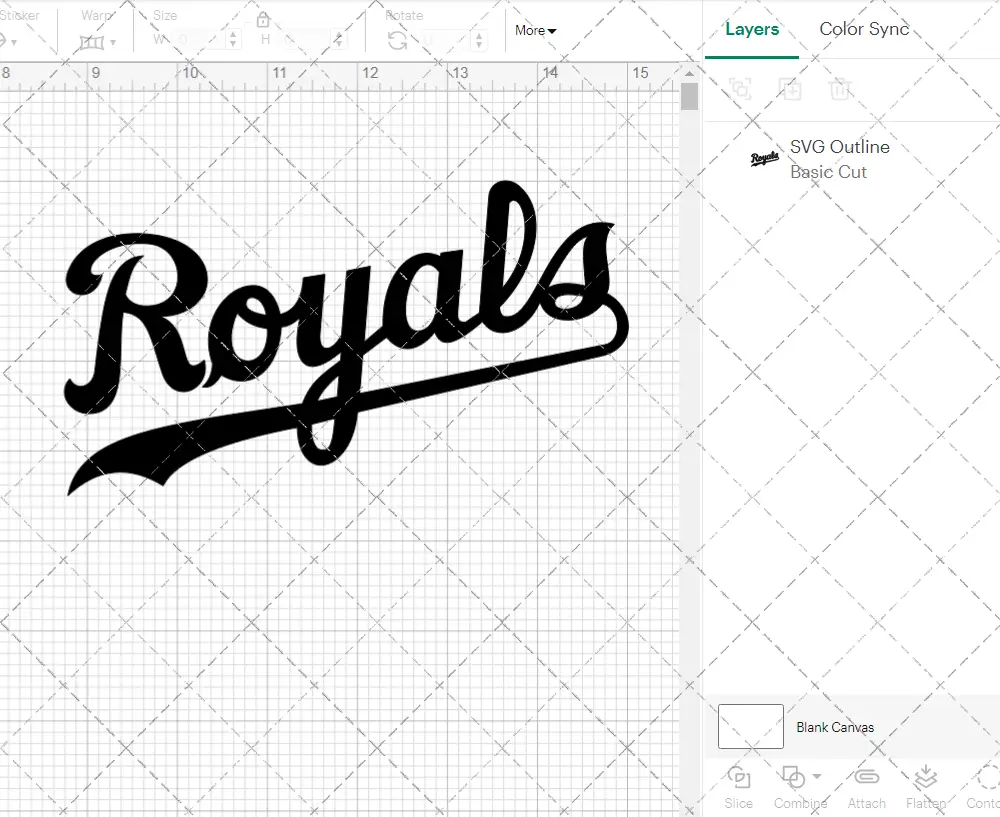
Task: Click the canvas vertical scrollbar
Action: [x=689, y=95]
